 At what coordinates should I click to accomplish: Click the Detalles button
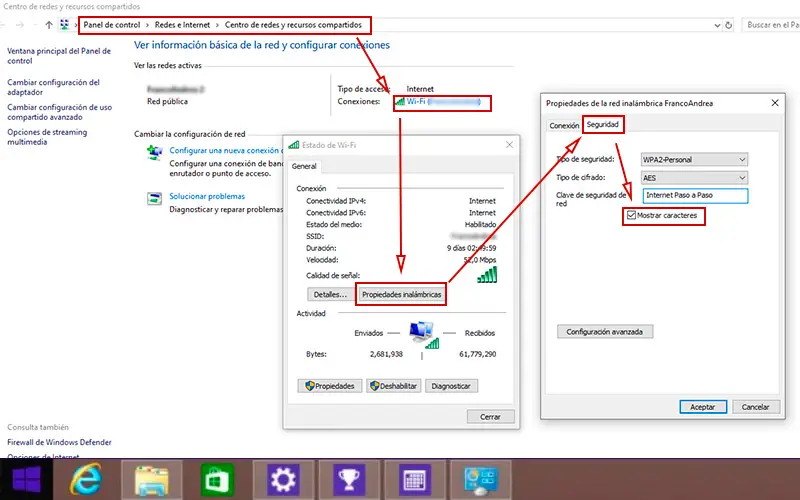(330, 294)
